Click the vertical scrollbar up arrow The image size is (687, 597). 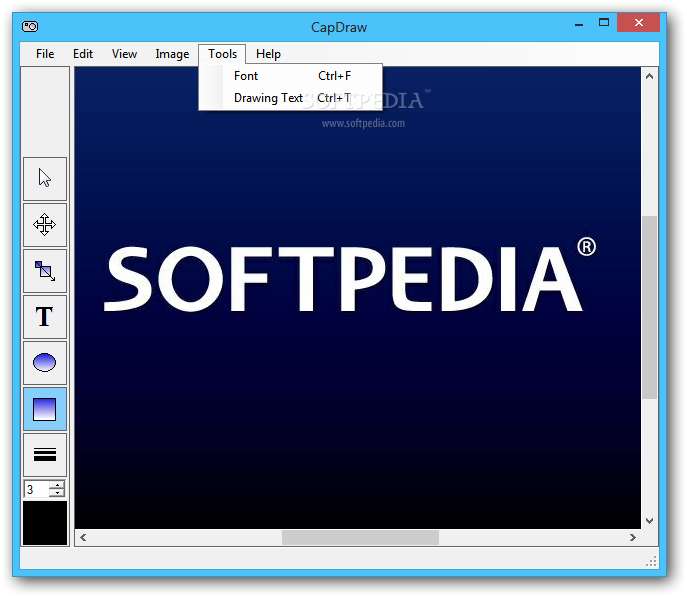649,76
